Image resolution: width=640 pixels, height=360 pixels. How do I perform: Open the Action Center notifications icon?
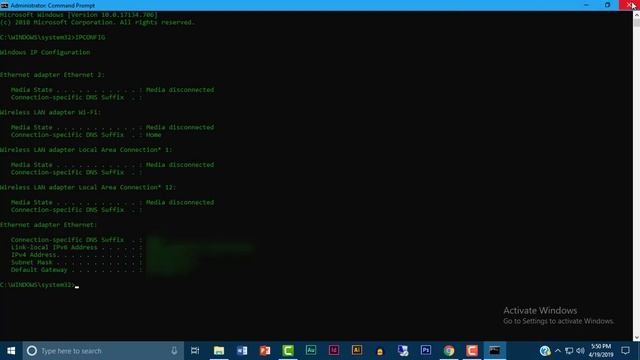click(x=625, y=351)
